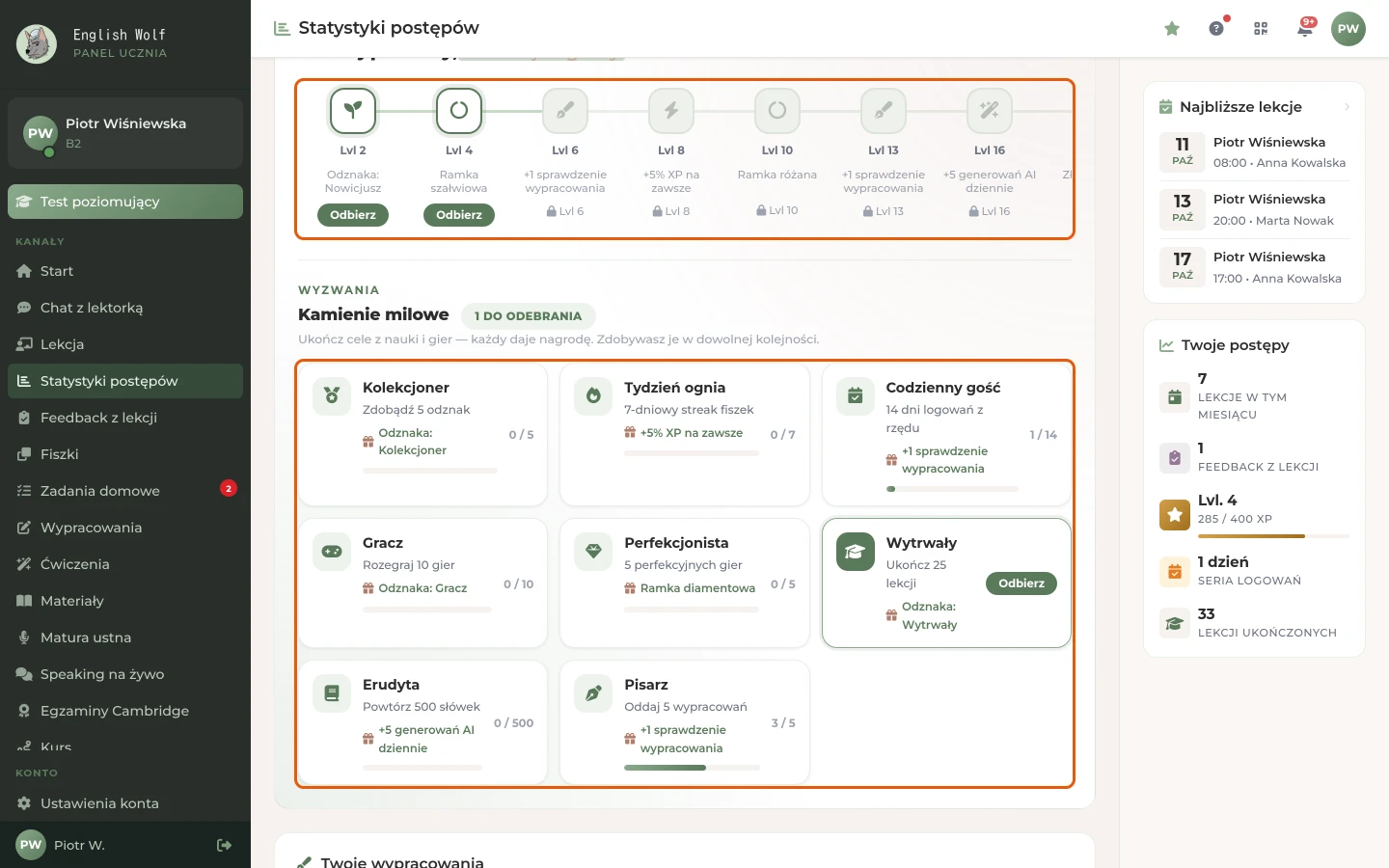This screenshot has width=1389, height=868.
Task: Claim the Lvl 4 reward with Odbierz
Action: [x=459, y=215]
